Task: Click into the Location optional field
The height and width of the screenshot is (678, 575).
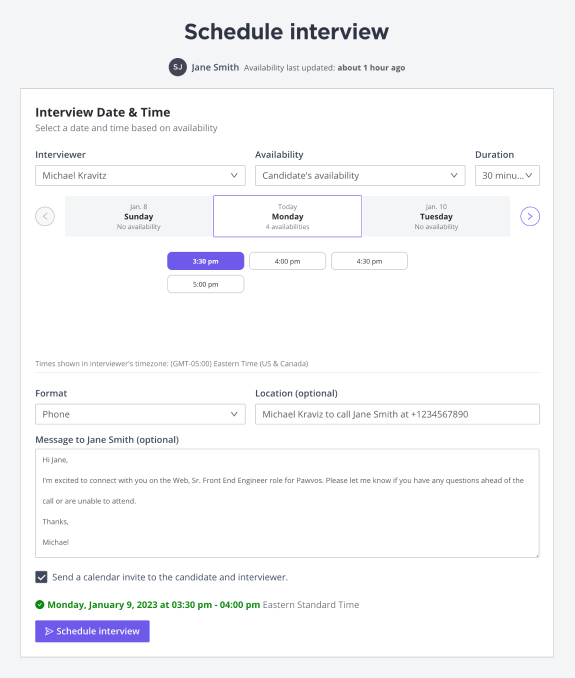Action: pyautogui.click(x=397, y=414)
